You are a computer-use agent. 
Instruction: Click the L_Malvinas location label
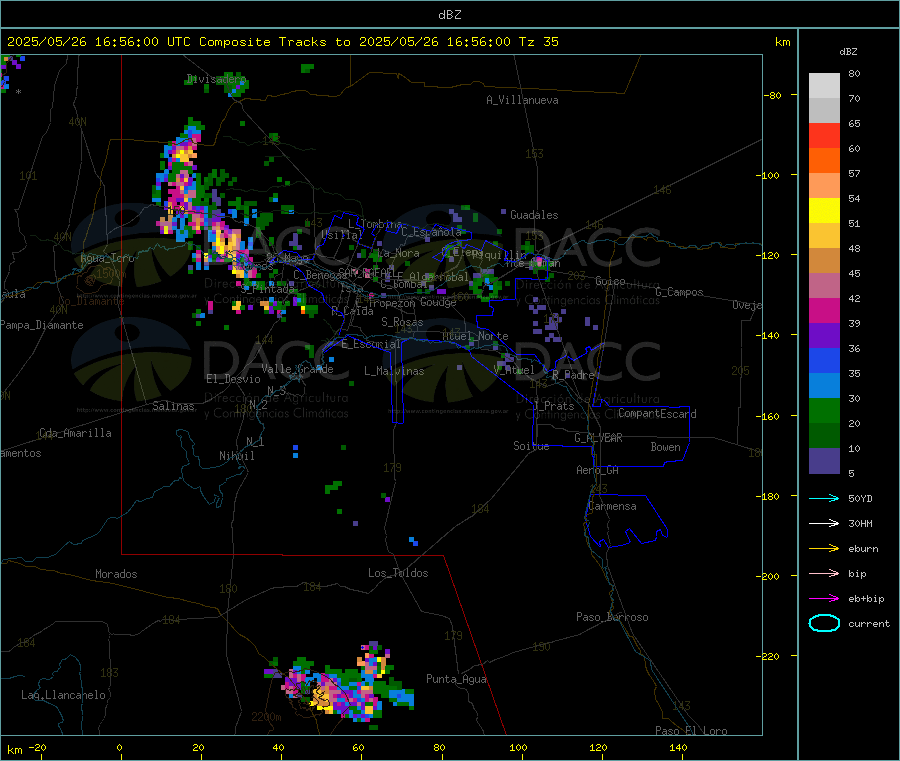(x=394, y=371)
